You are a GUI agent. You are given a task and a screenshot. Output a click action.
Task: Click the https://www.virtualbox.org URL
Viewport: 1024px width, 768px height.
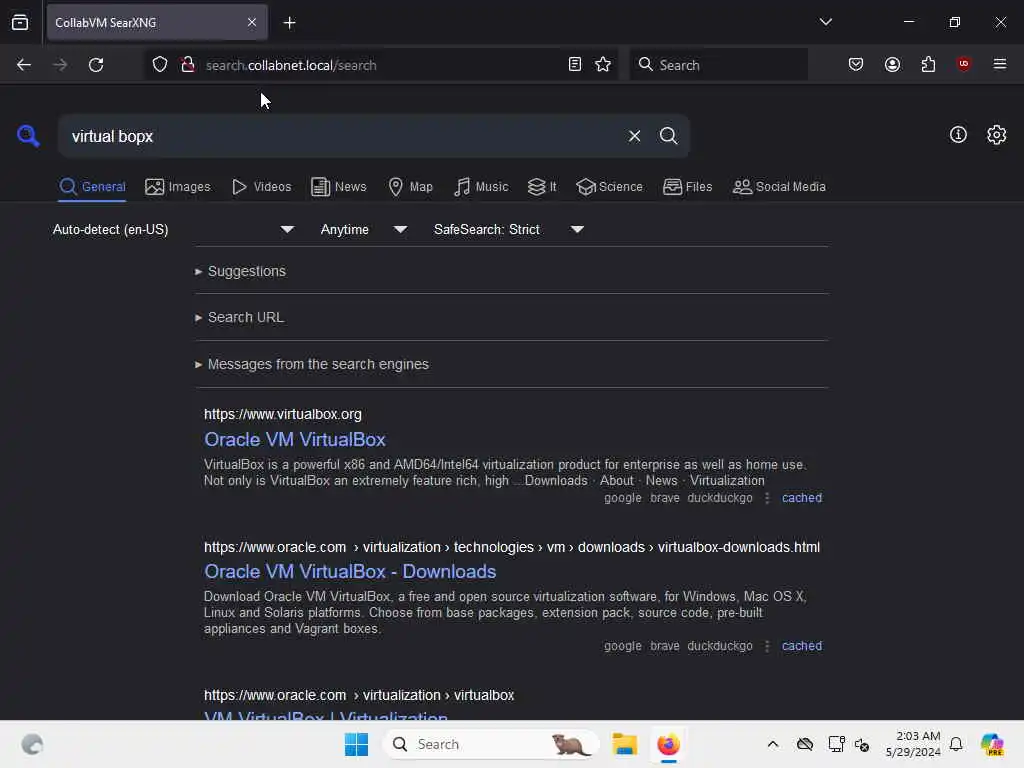click(283, 414)
